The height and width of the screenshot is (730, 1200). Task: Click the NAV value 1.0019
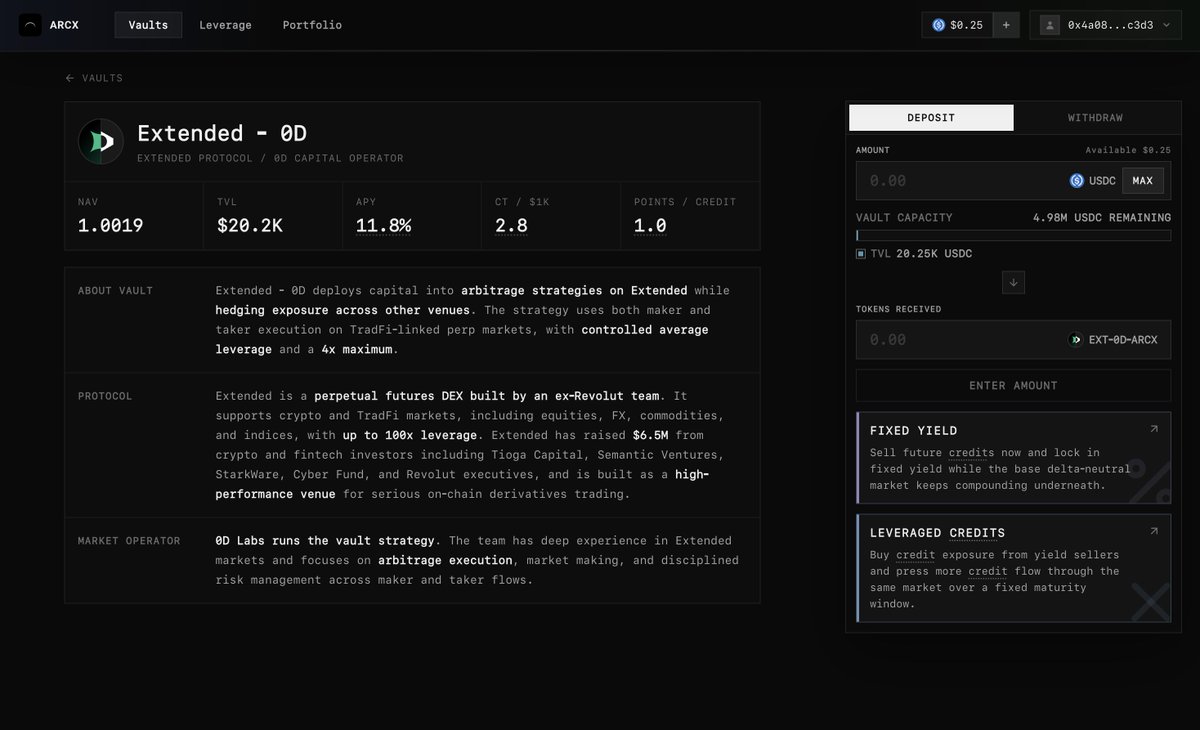(x=110, y=226)
